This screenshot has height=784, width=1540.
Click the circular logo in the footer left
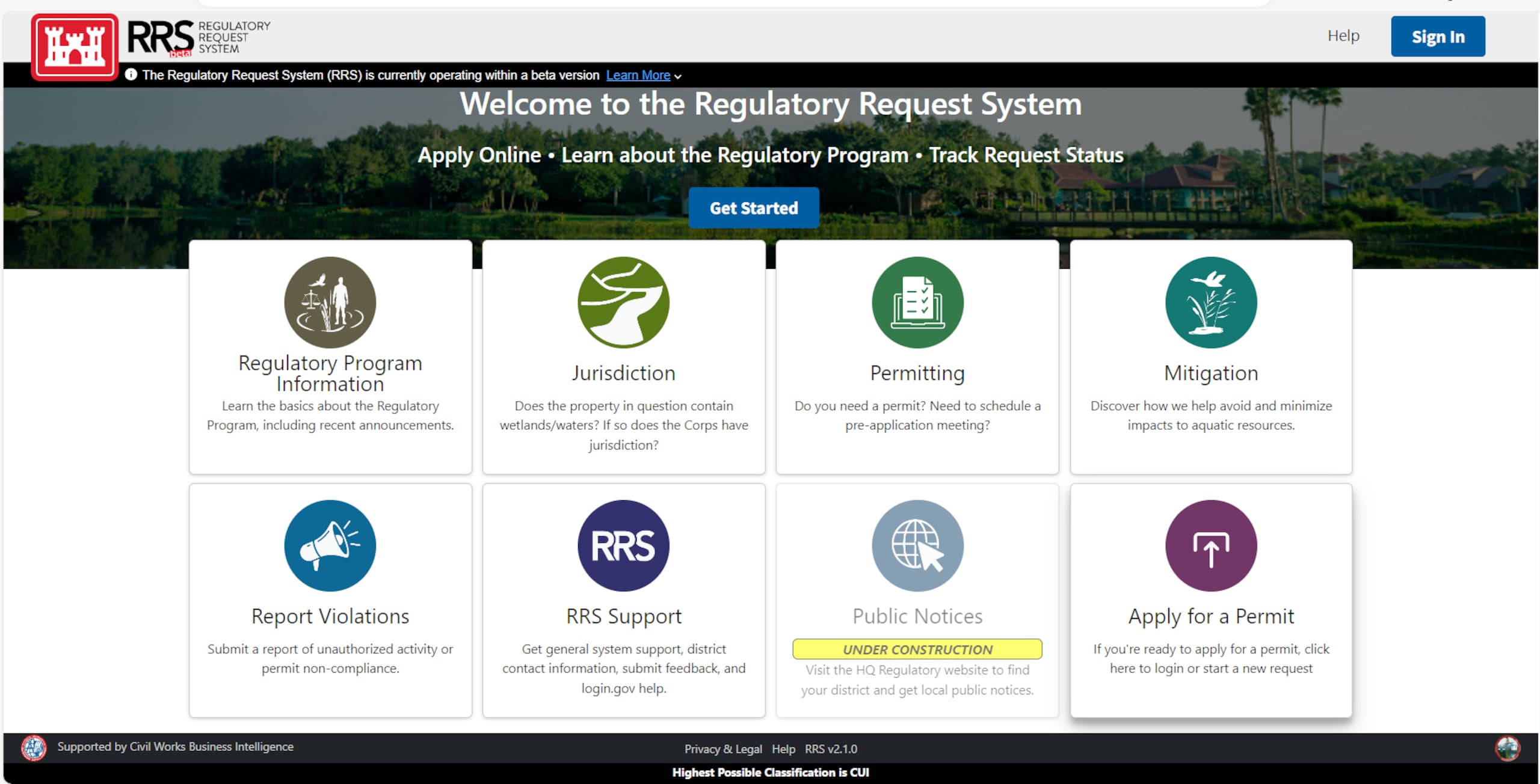(34, 749)
